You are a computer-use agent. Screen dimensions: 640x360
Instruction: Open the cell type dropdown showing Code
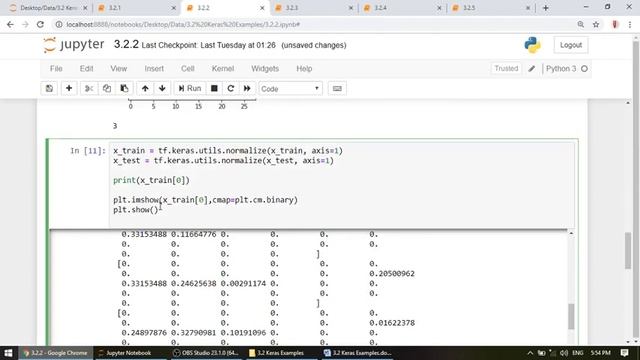290,89
